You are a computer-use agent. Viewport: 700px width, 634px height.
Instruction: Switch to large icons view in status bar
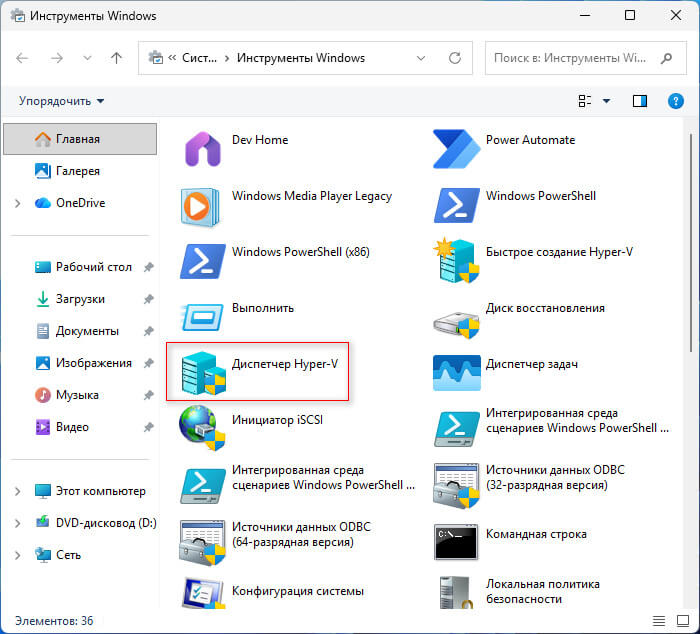tap(683, 621)
